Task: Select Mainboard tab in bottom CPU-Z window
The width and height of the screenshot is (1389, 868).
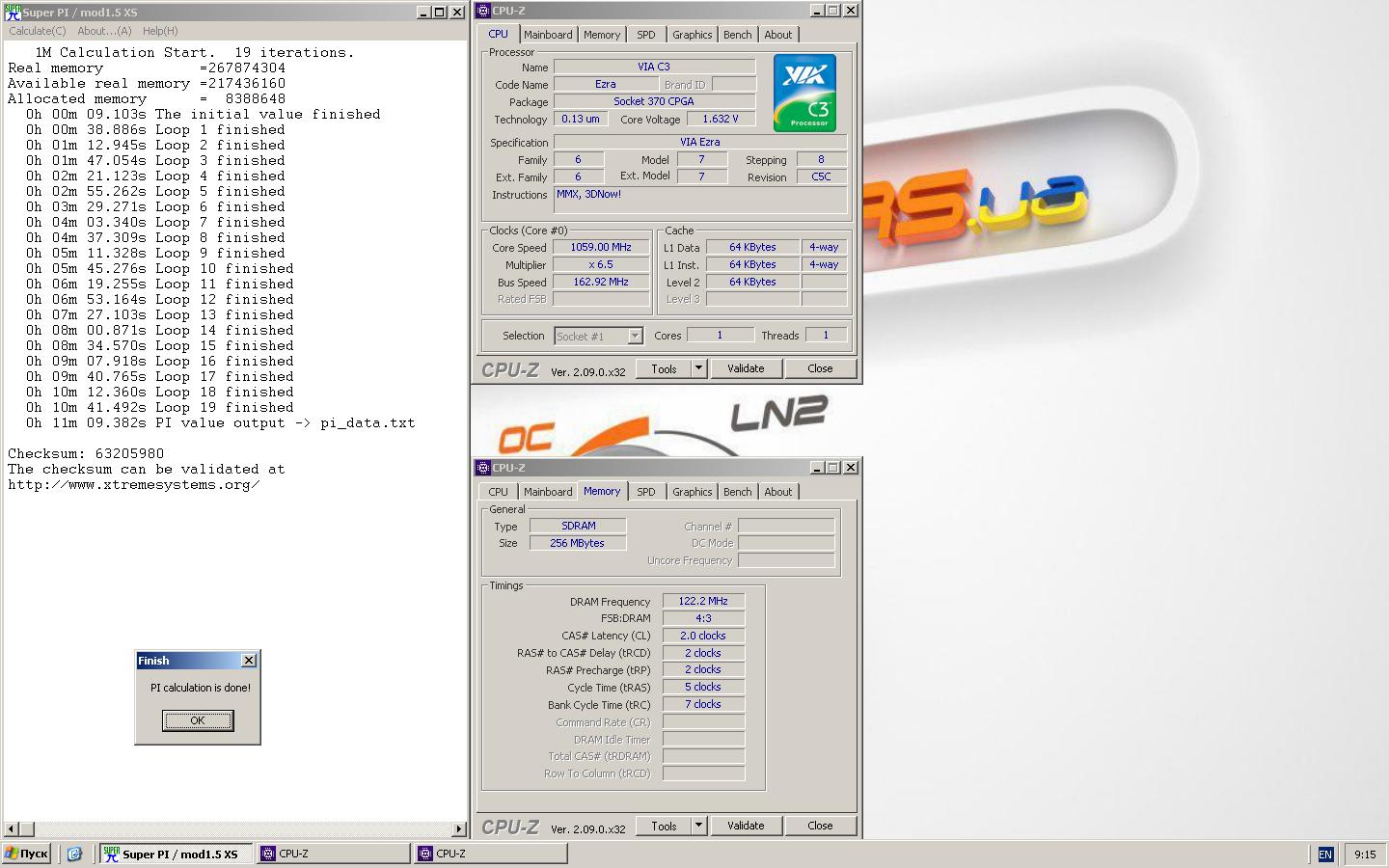Action: 548,492
